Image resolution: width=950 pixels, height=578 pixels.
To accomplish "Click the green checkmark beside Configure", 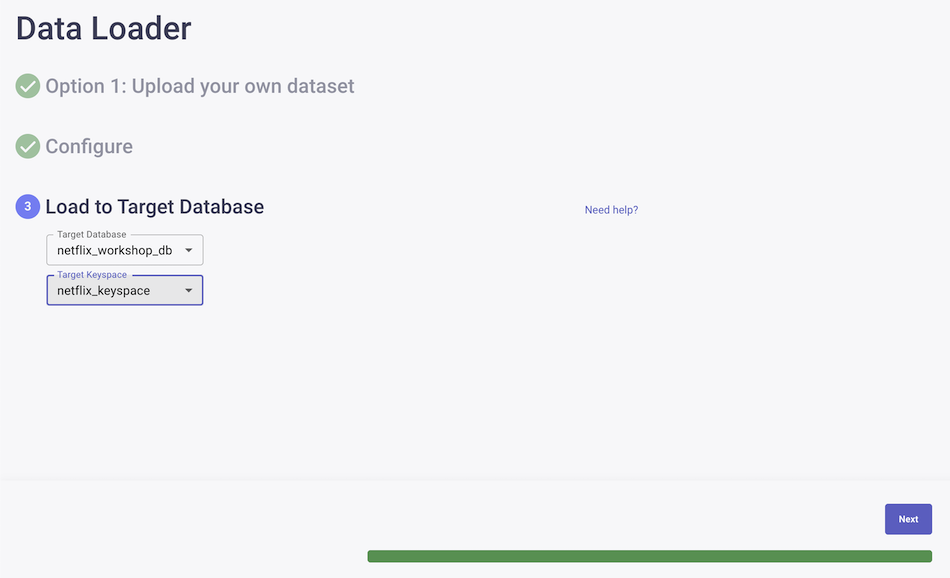I will (27, 146).
